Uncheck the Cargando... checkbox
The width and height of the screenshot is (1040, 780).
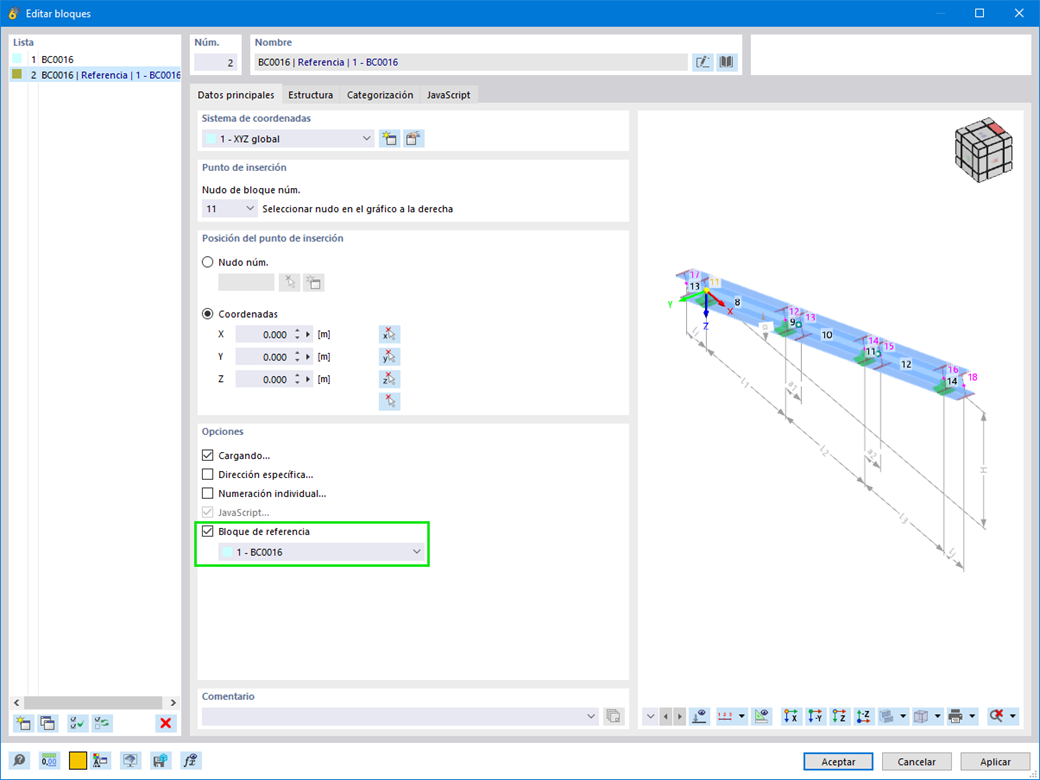coord(208,456)
